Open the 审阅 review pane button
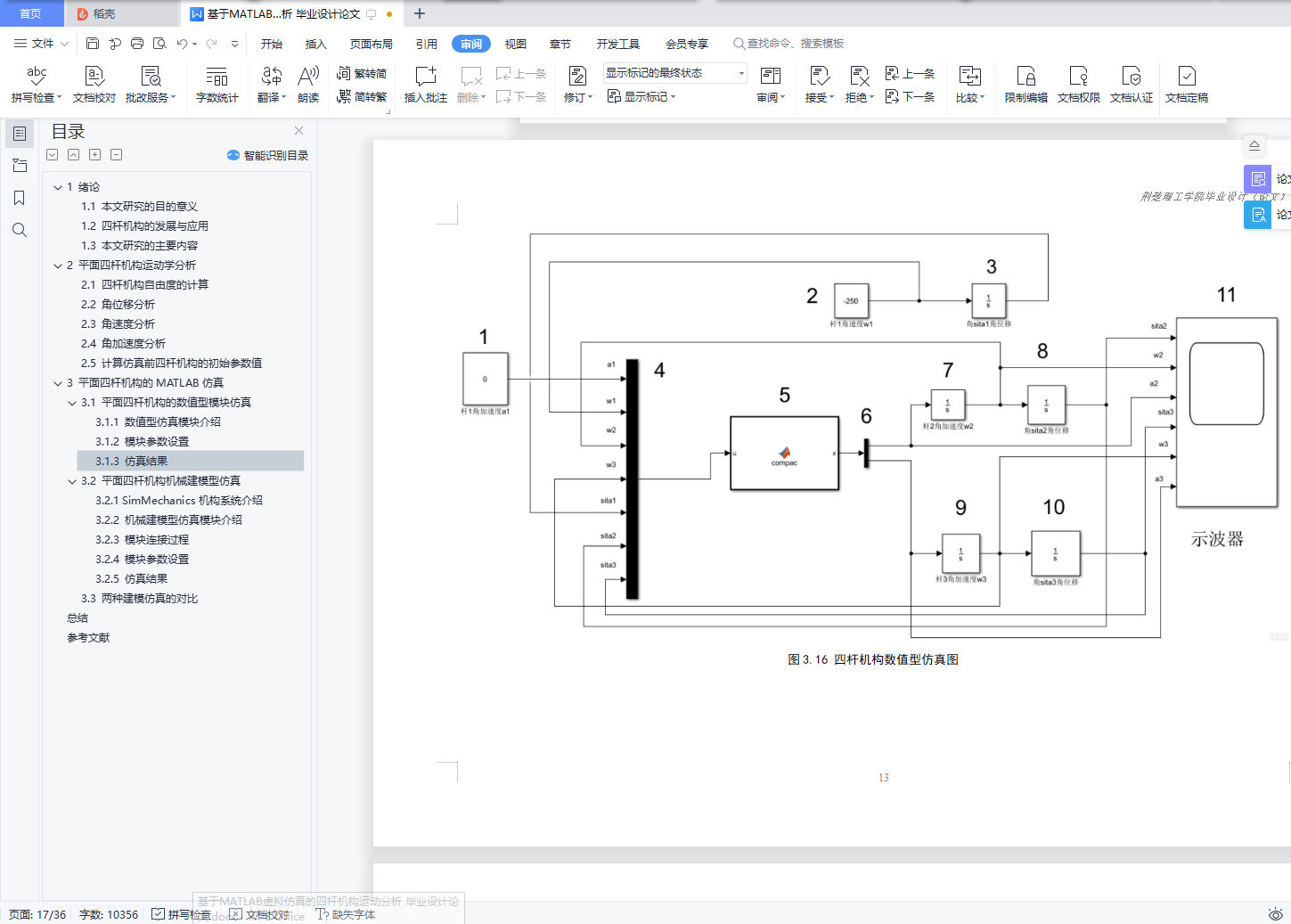The height and width of the screenshot is (924, 1291). click(x=771, y=85)
